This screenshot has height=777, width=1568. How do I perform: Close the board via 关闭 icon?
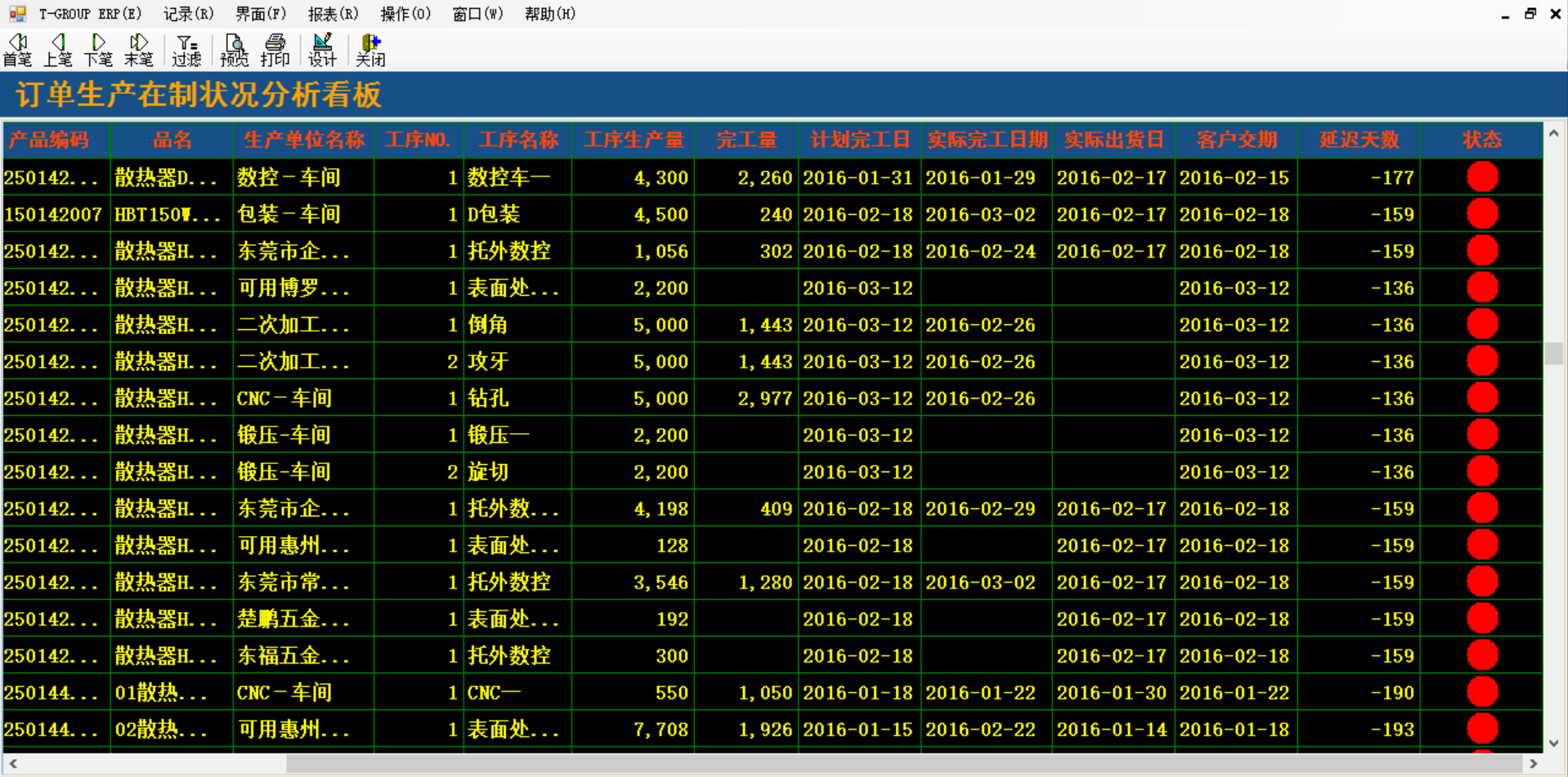[370, 50]
